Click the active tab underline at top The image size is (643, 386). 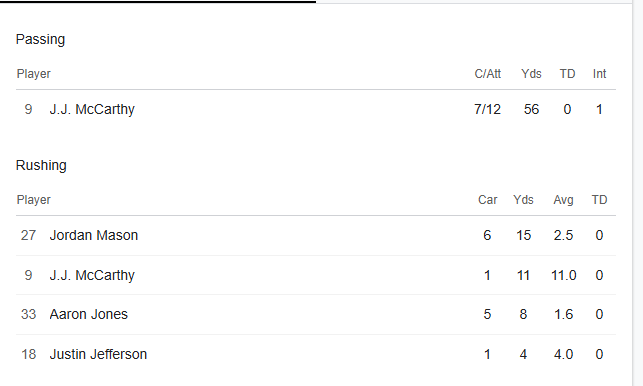(158, 2)
